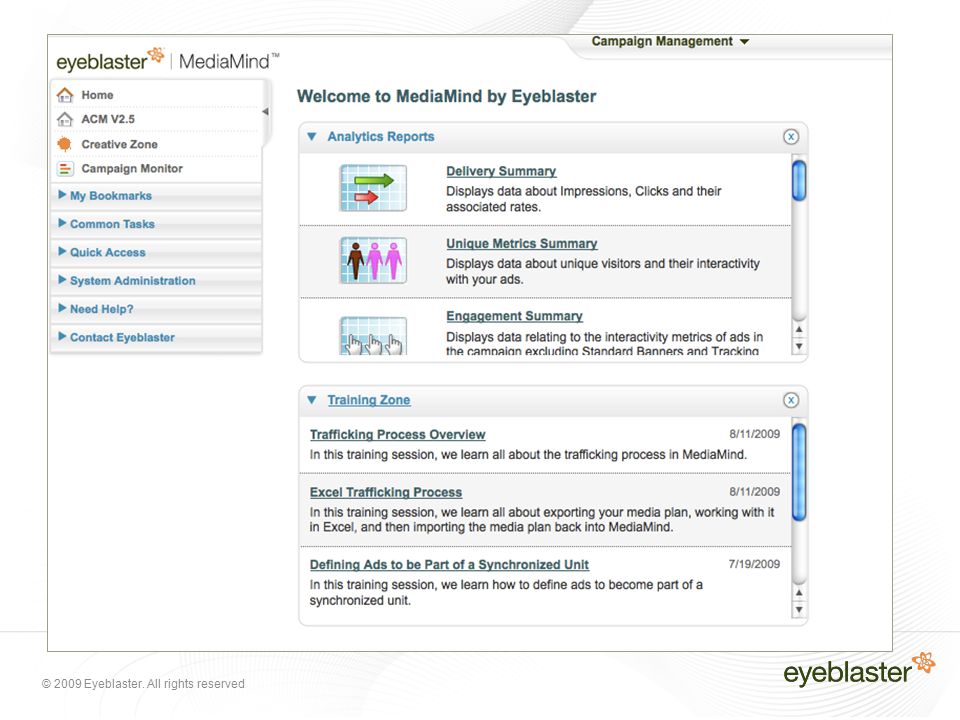Open Creative Zone from the sidebar

coord(119,144)
